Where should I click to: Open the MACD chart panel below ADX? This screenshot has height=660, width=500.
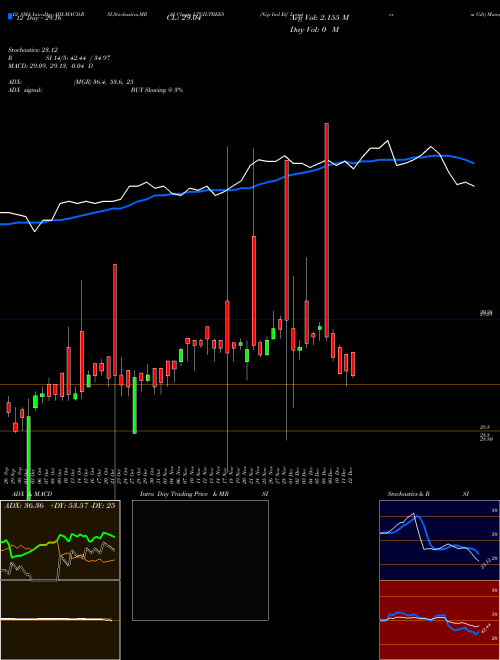click(60, 620)
